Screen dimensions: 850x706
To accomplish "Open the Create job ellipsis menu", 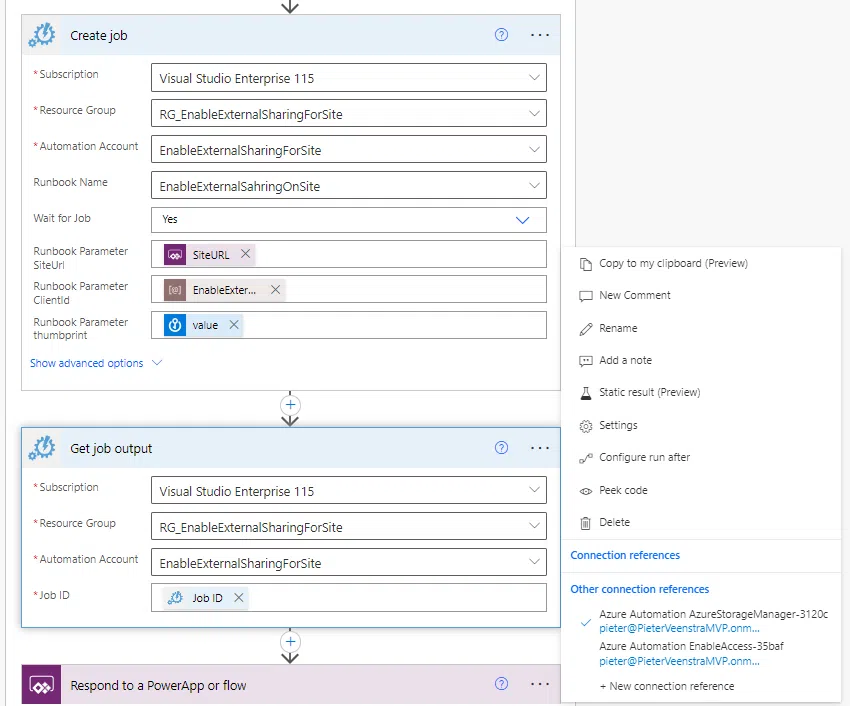I will (540, 35).
